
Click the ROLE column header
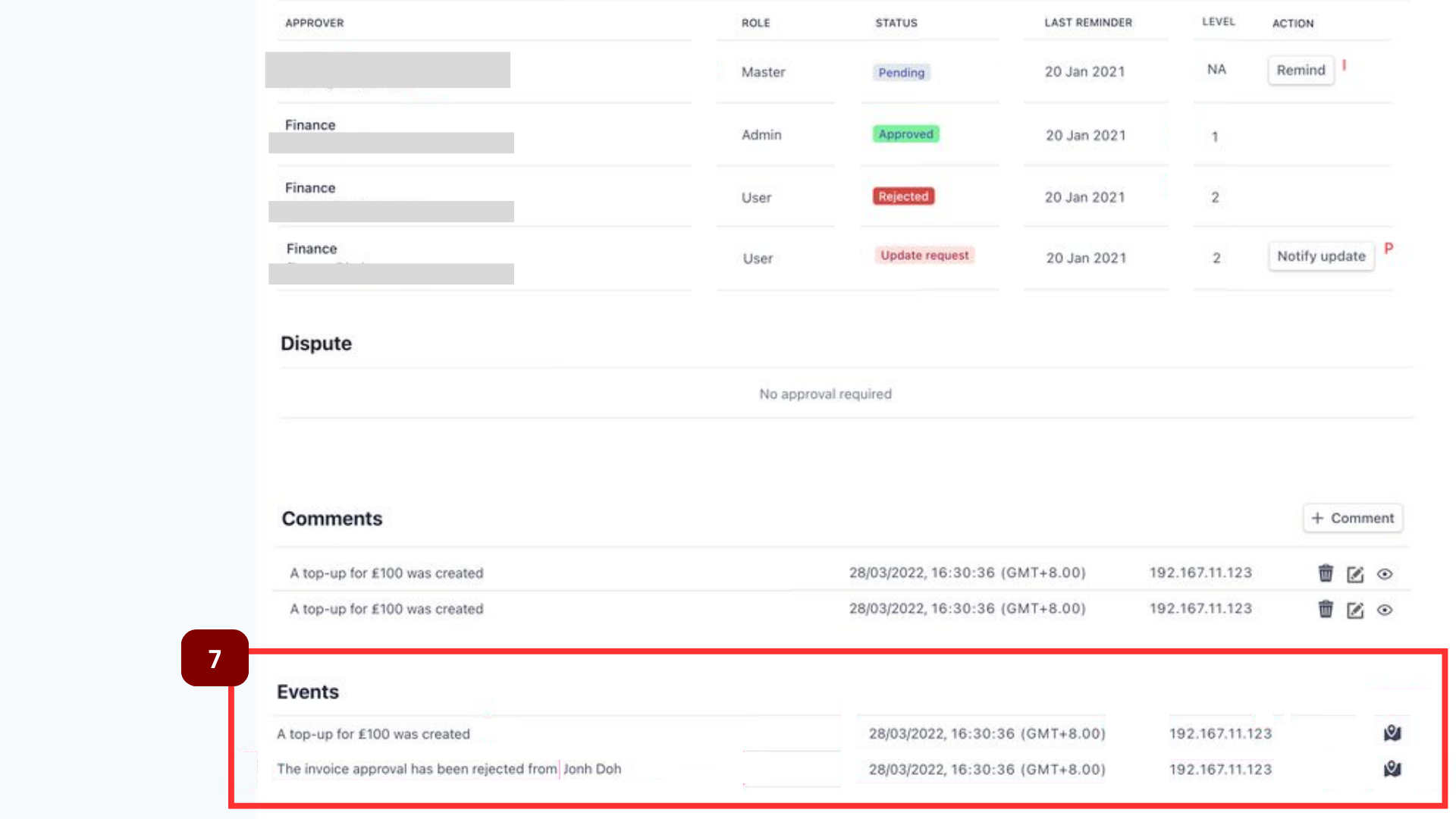[755, 23]
